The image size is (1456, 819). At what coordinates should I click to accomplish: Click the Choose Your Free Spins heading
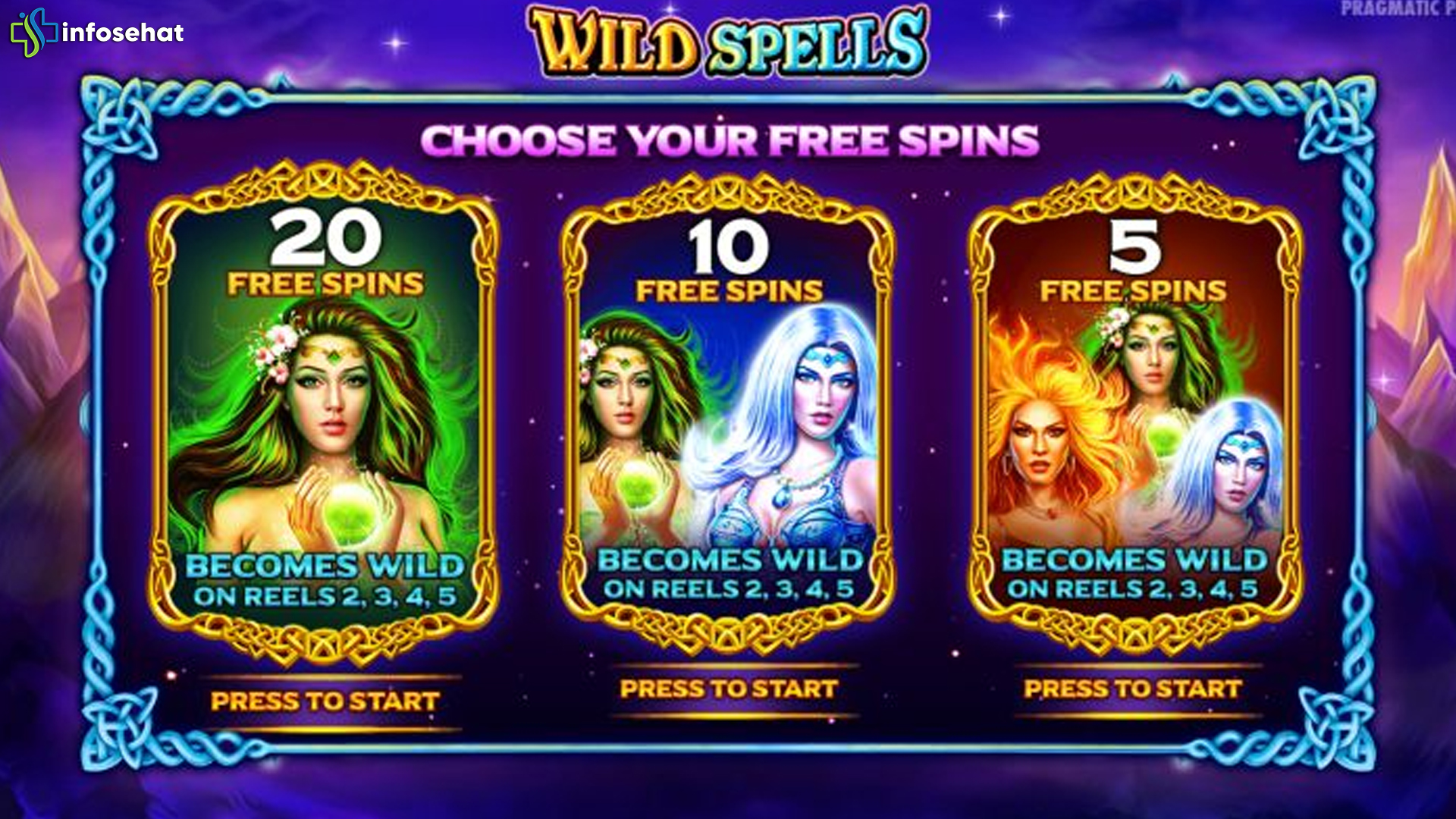(730, 141)
